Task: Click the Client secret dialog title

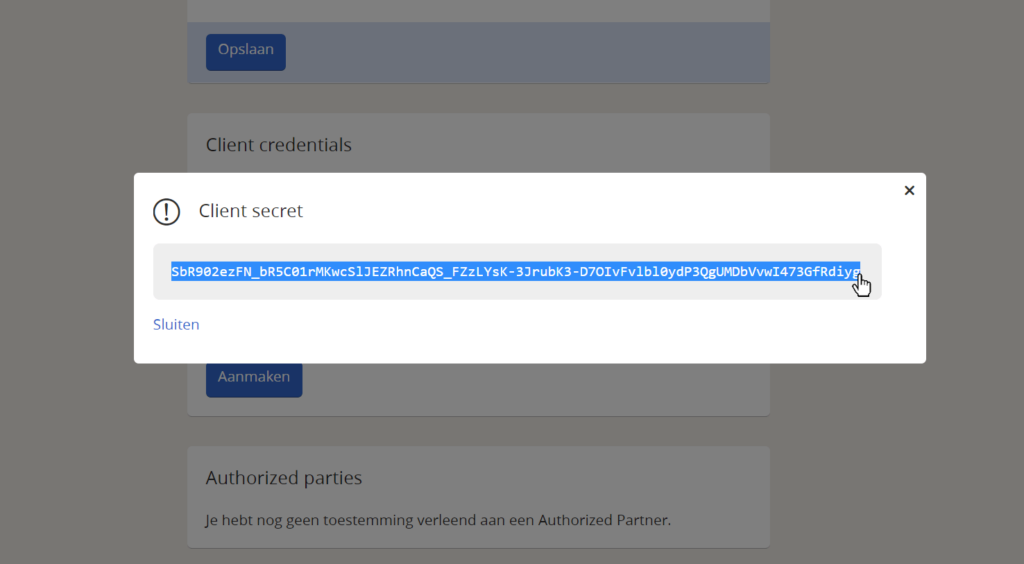Action: 251,211
